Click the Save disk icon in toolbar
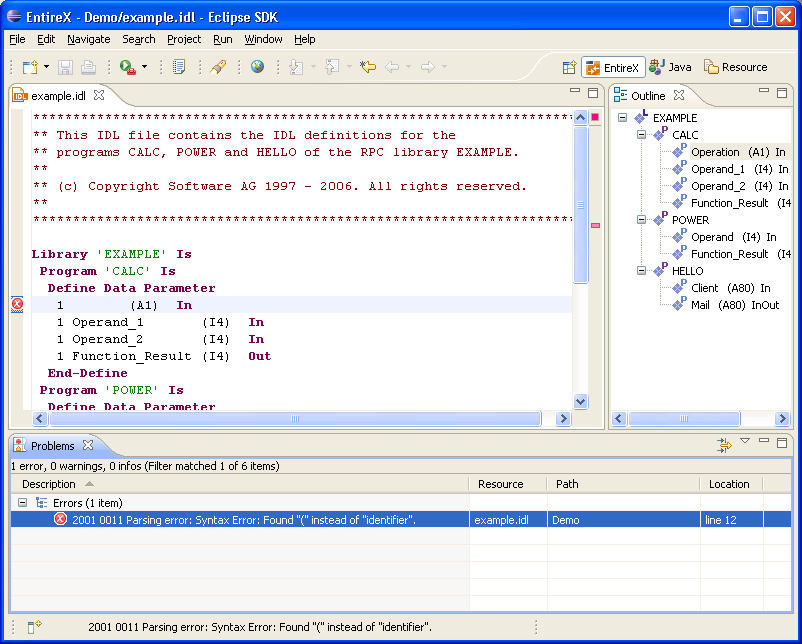This screenshot has width=802, height=644. pos(65,67)
